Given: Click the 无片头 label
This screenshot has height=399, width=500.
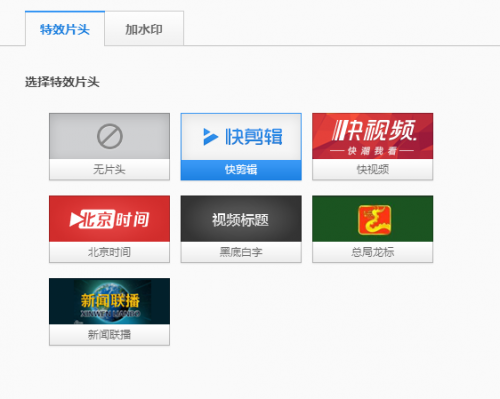Looking at the screenshot, I should (109, 170).
